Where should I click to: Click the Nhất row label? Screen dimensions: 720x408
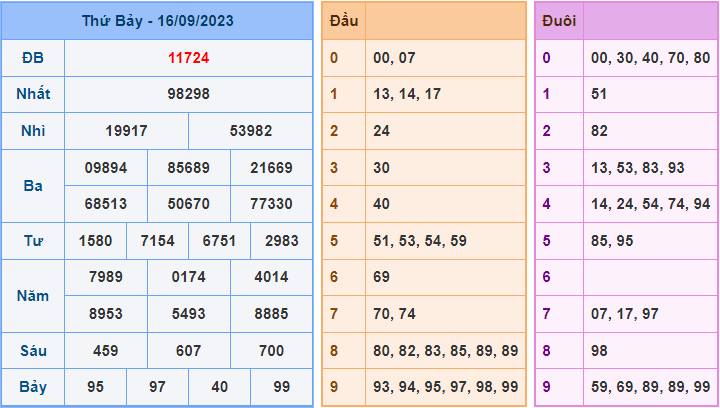click(33, 94)
